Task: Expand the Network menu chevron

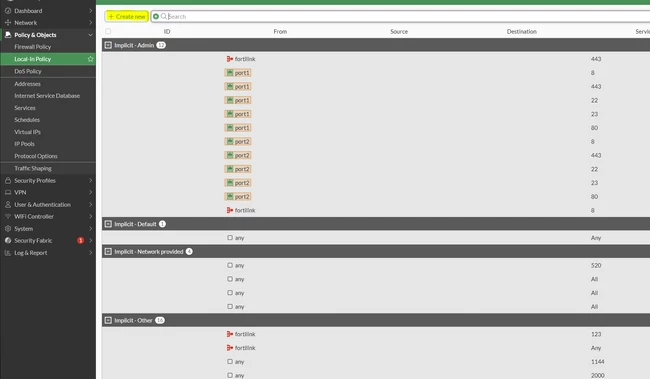Action: [x=90, y=23]
